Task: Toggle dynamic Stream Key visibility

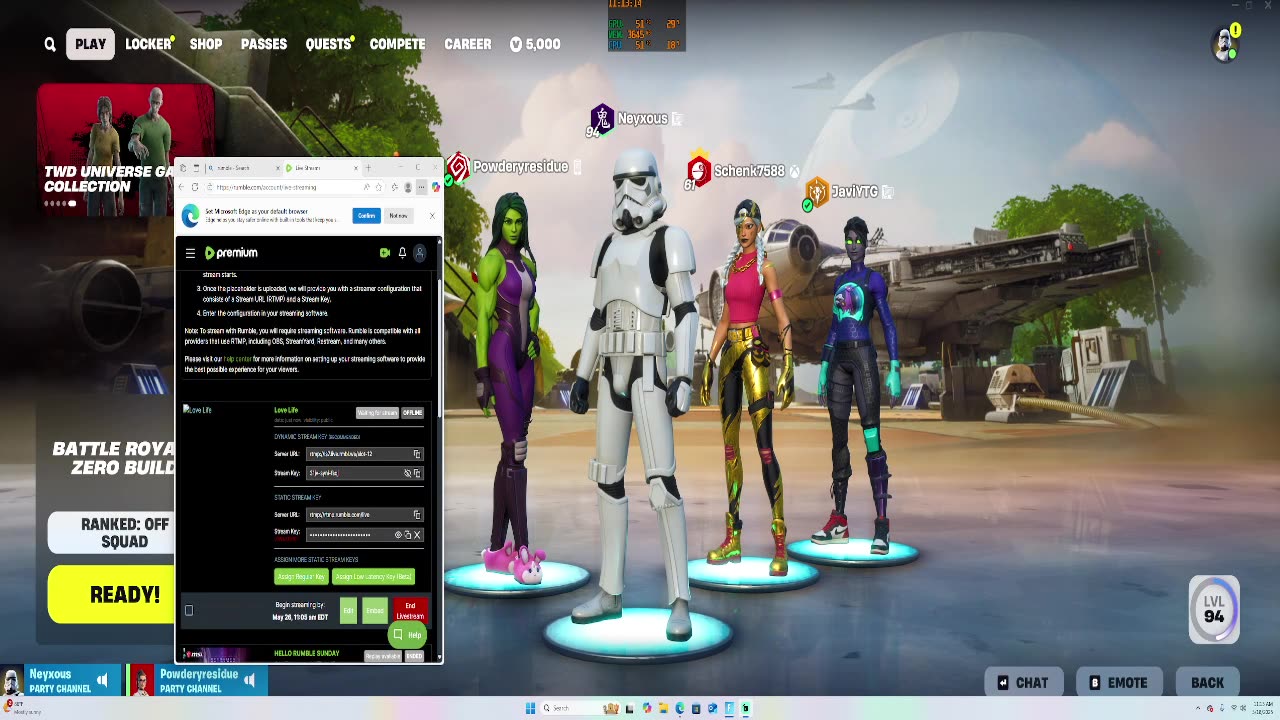Action: coord(407,473)
